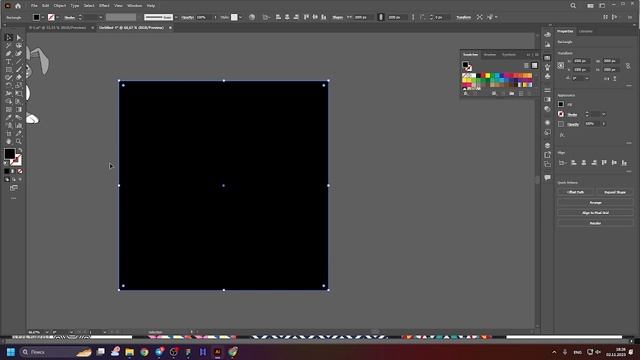Click horizontal align left in Properties Align section

[573, 163]
